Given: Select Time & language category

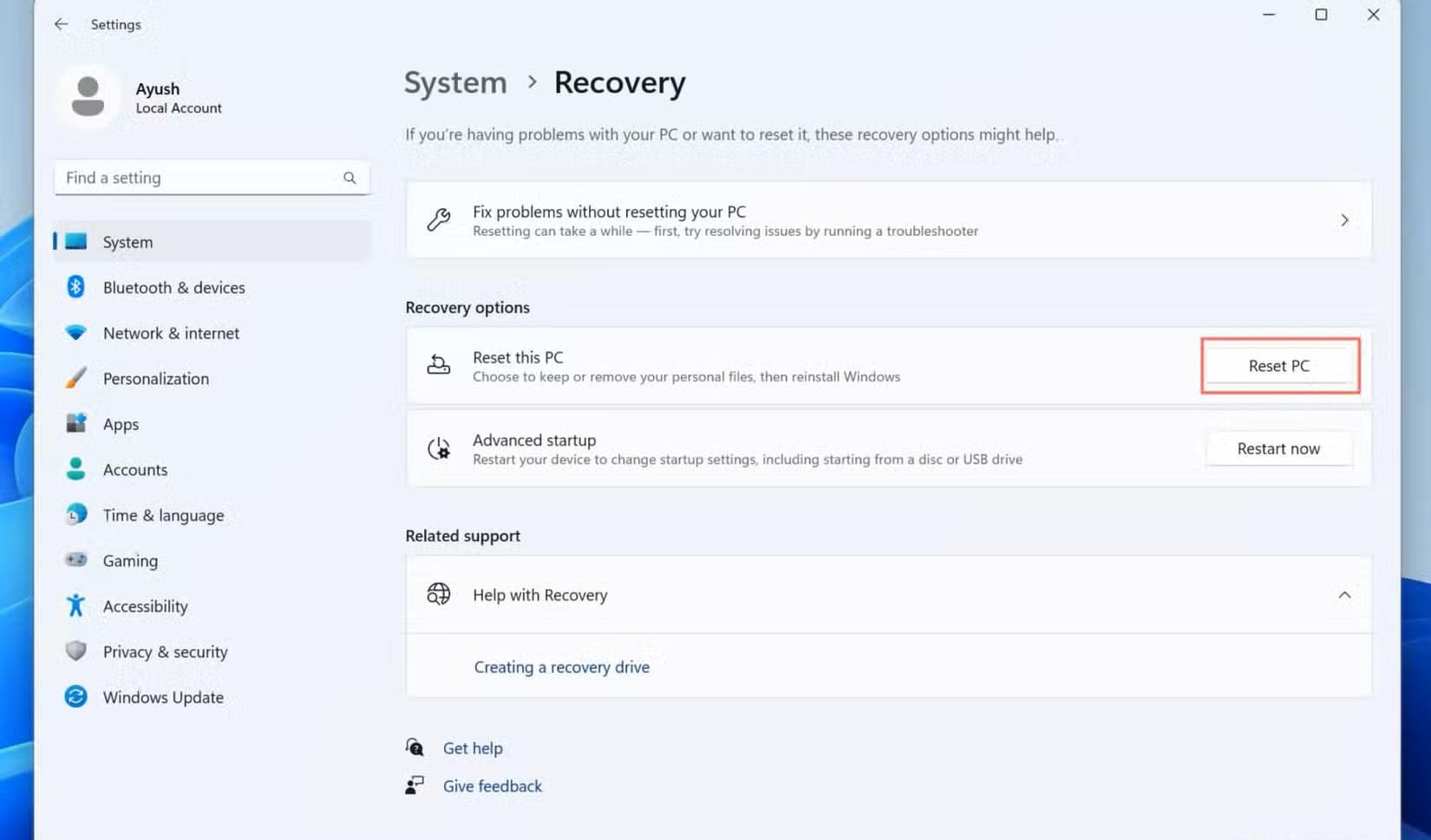Looking at the screenshot, I should coord(163,515).
